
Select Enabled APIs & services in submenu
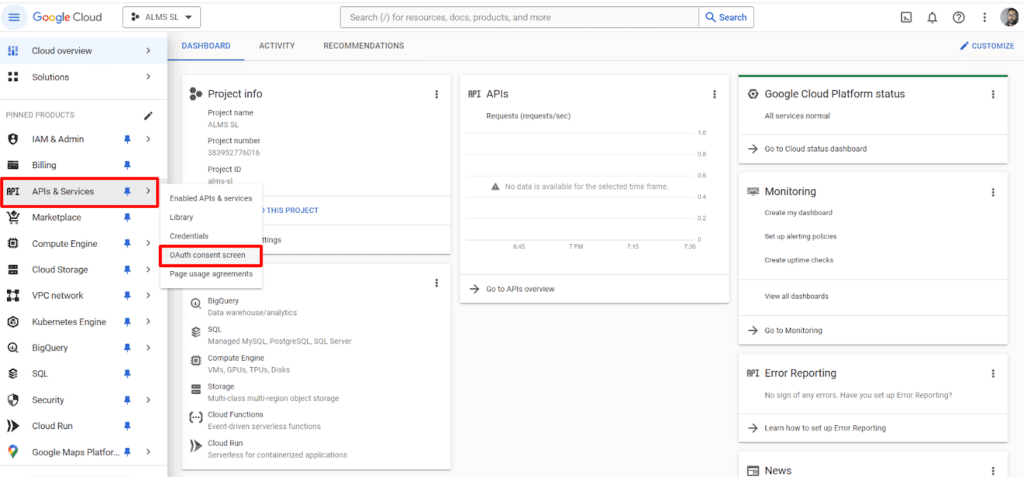pyautogui.click(x=211, y=198)
